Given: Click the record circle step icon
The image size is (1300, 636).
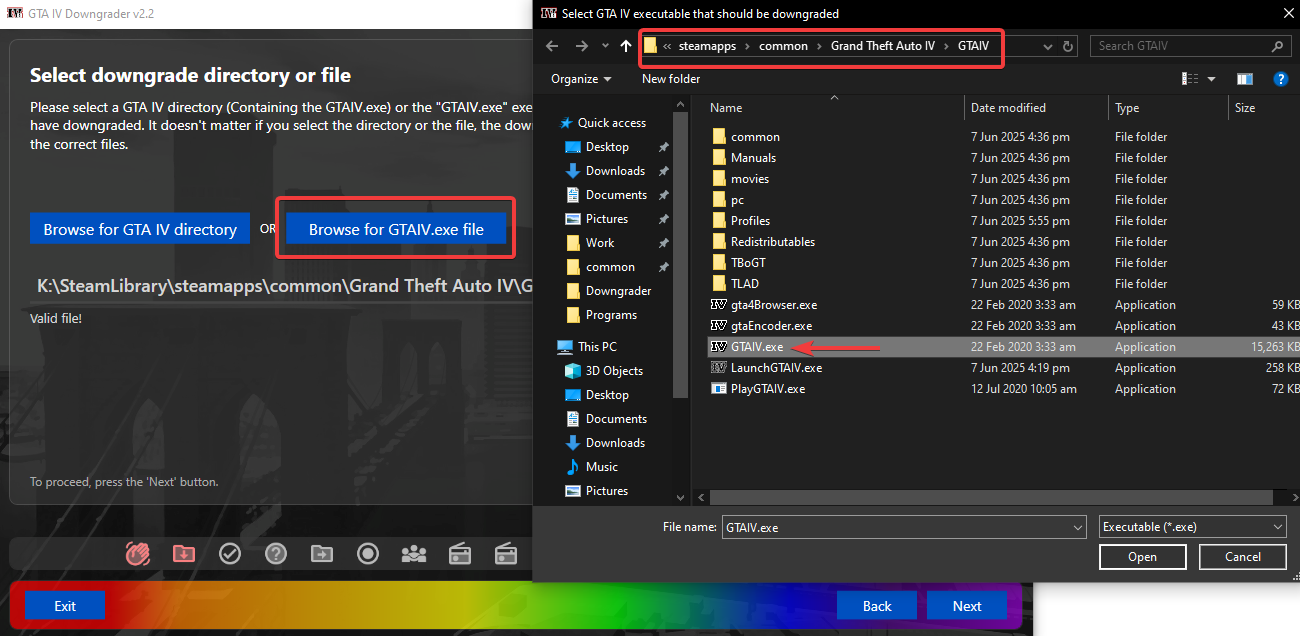Looking at the screenshot, I should tap(368, 553).
